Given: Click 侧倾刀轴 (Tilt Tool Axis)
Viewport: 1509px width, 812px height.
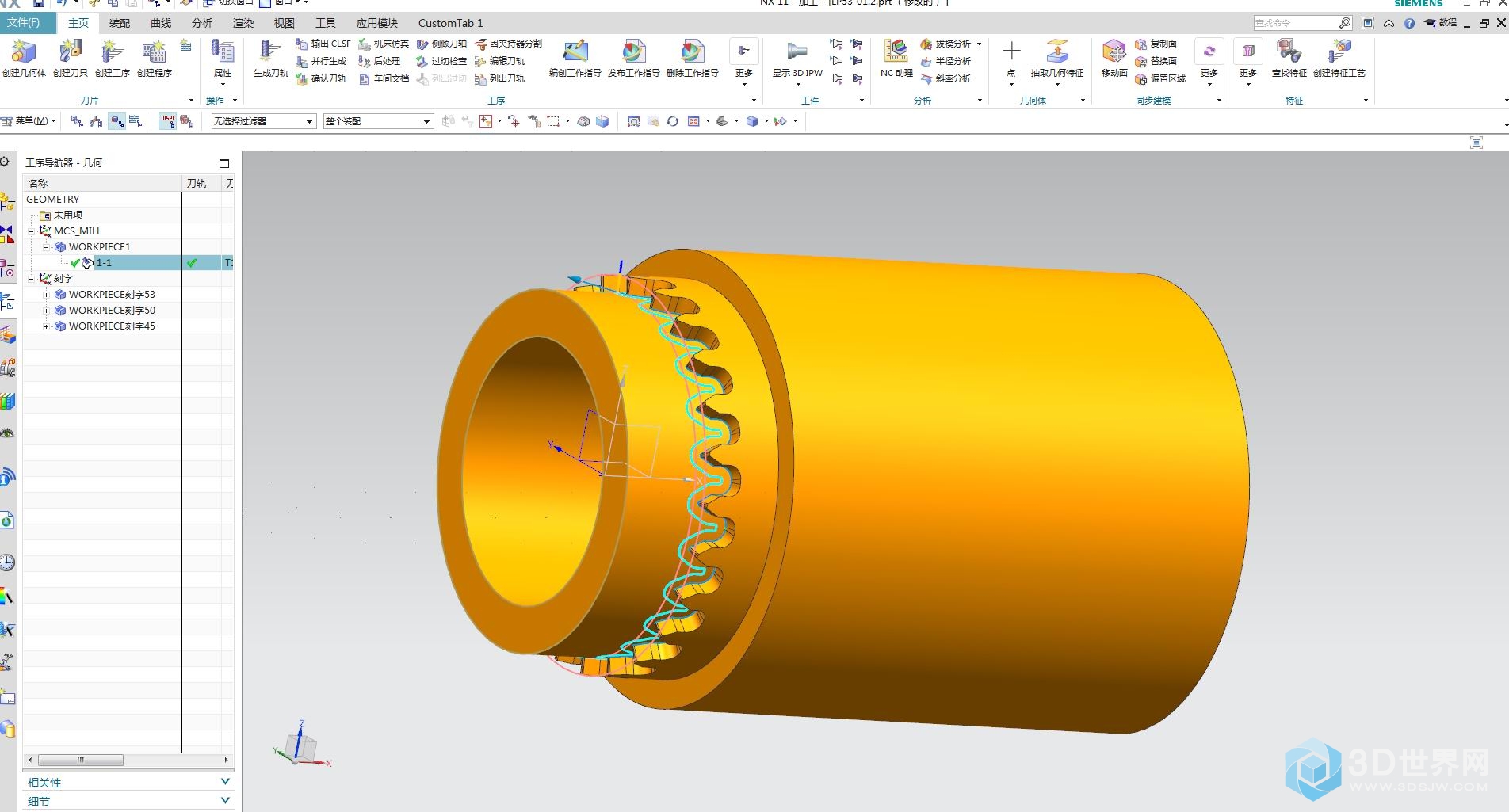Looking at the screenshot, I should coord(441,44).
